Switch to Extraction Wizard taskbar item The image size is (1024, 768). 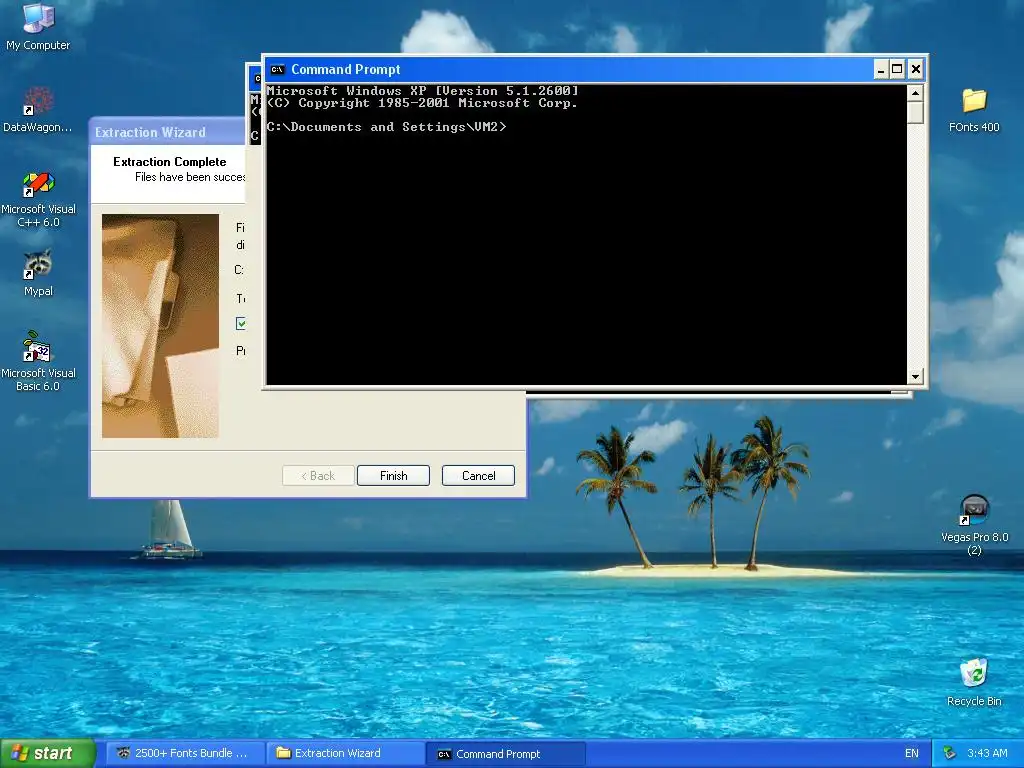[x=345, y=753]
